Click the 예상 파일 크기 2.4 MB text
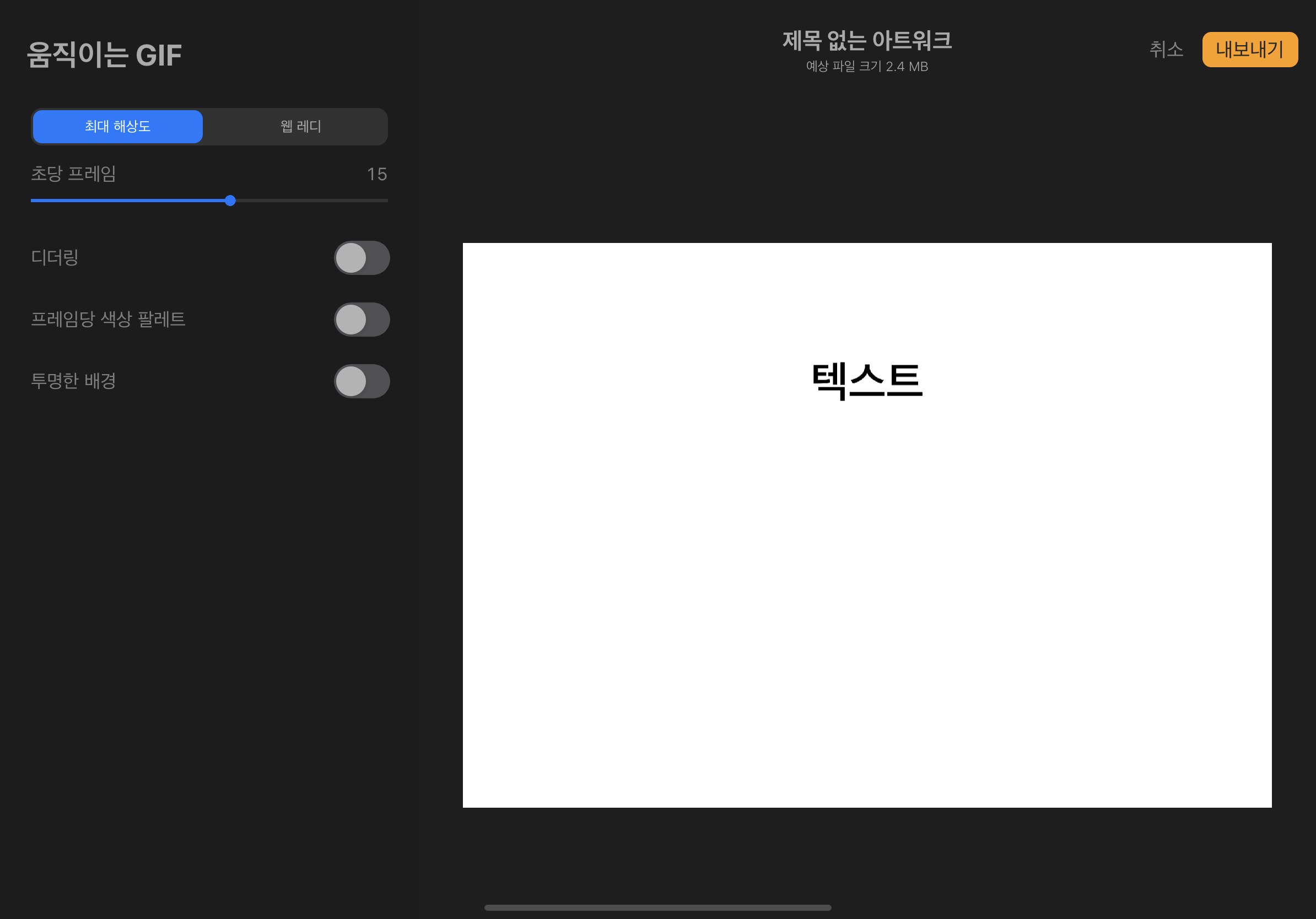Image resolution: width=1316 pixels, height=919 pixels. pyautogui.click(x=867, y=67)
